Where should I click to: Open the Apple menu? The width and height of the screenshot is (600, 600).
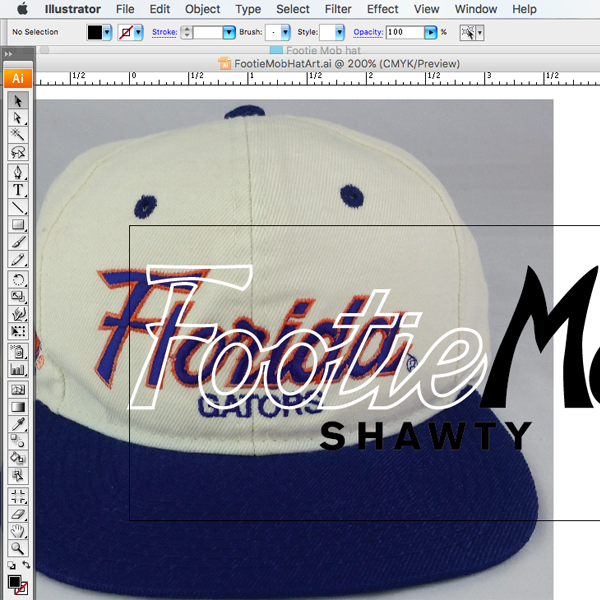pyautogui.click(x=23, y=9)
